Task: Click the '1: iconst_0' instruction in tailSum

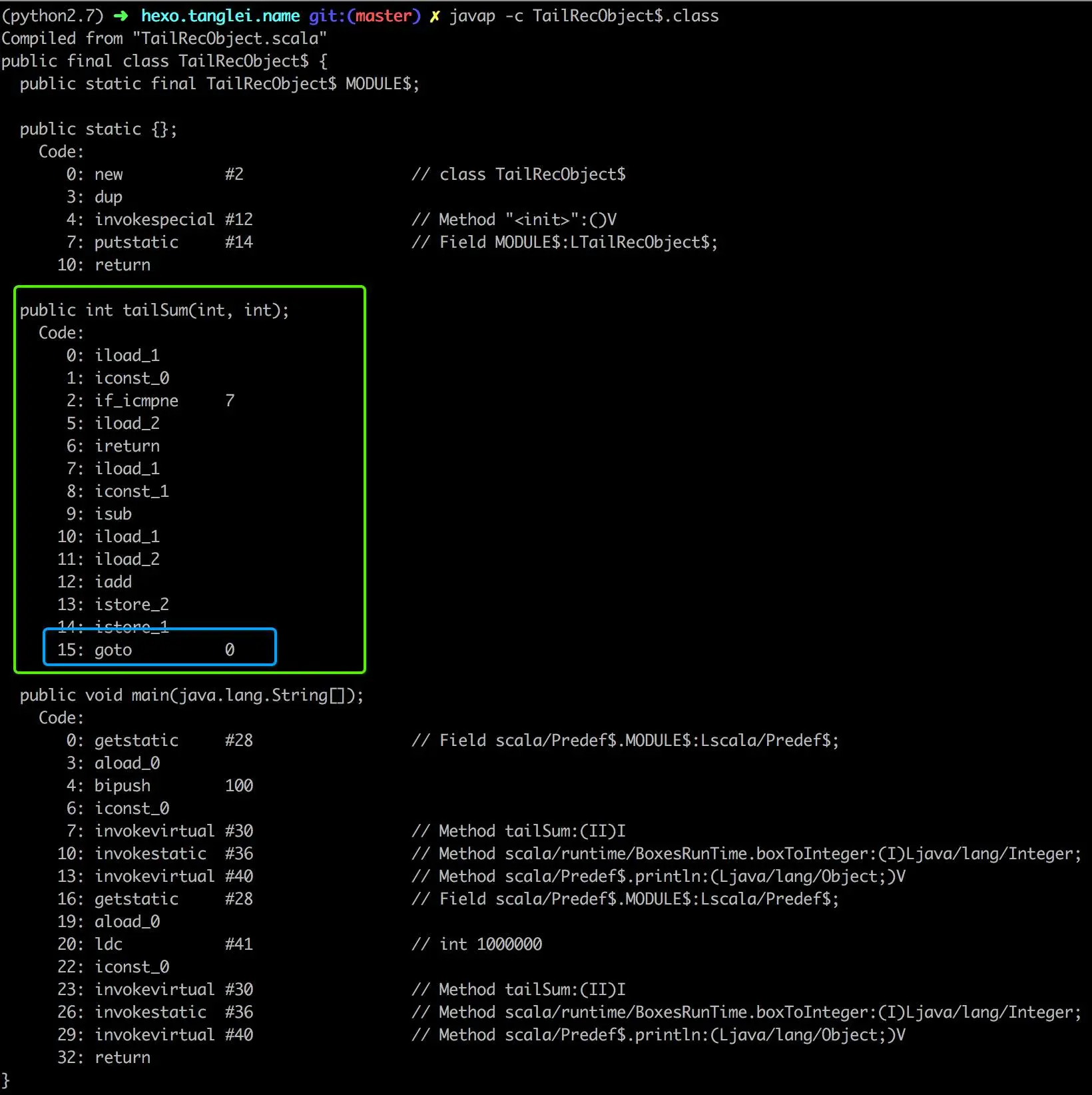Action: (x=117, y=378)
